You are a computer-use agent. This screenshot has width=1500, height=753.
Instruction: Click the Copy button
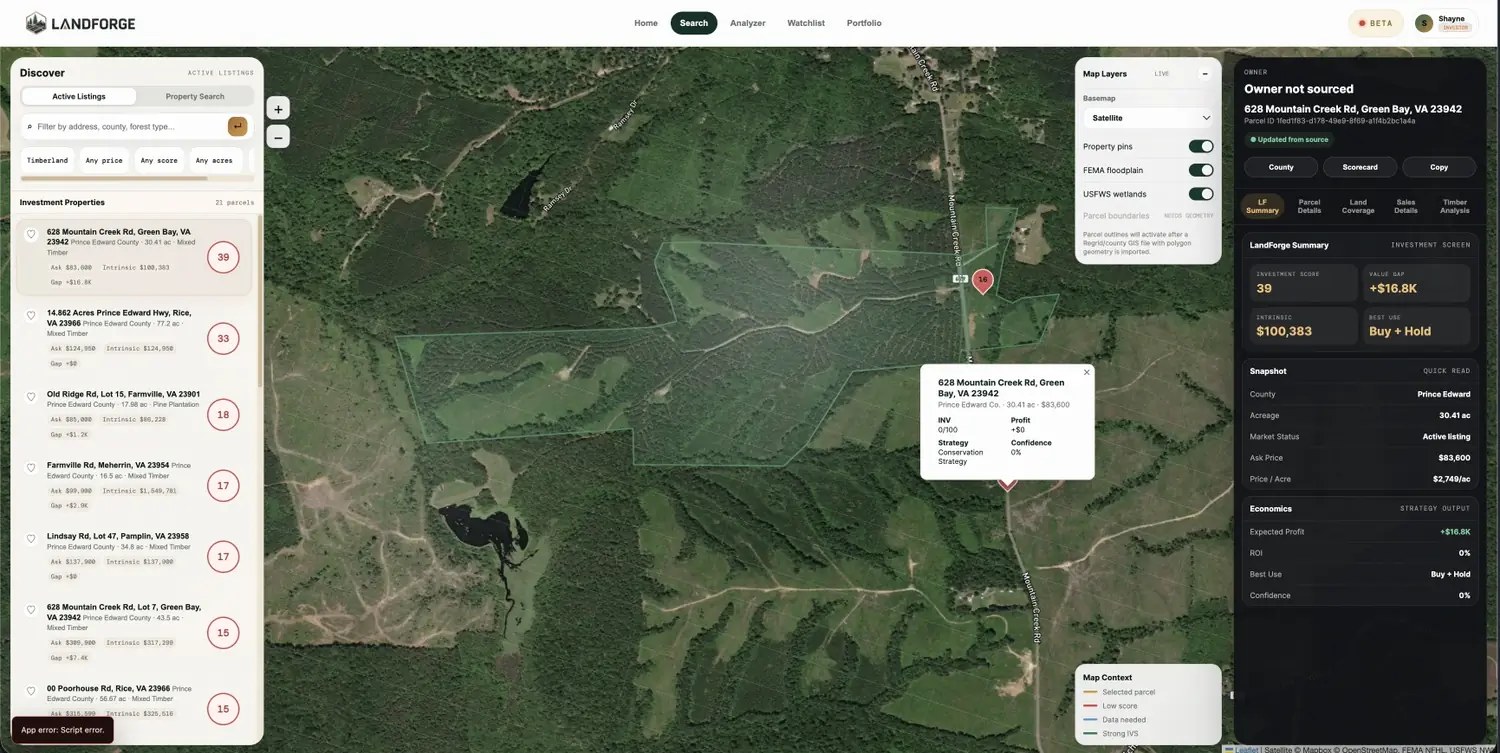pyautogui.click(x=1439, y=167)
